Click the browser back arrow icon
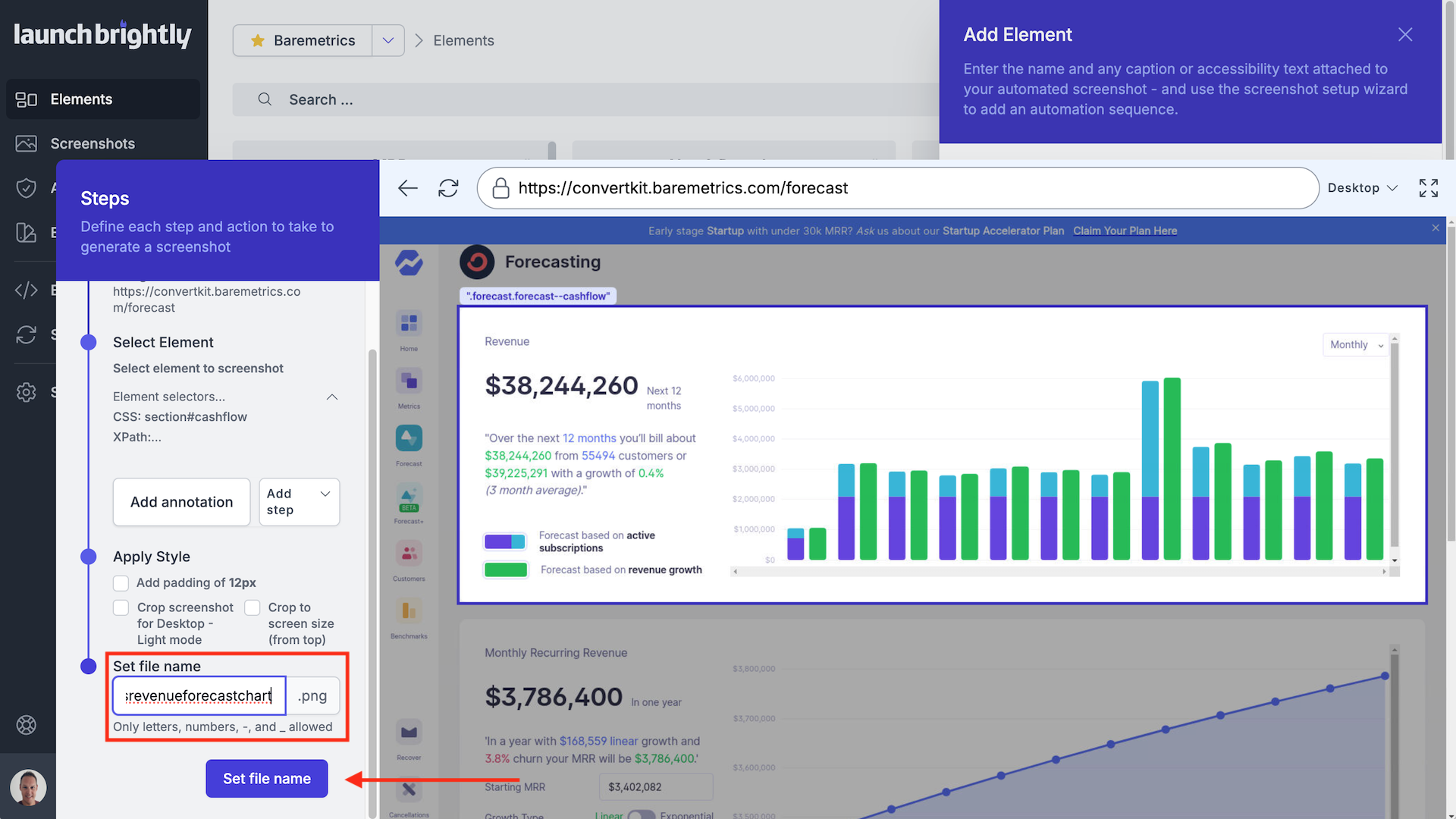 (408, 188)
